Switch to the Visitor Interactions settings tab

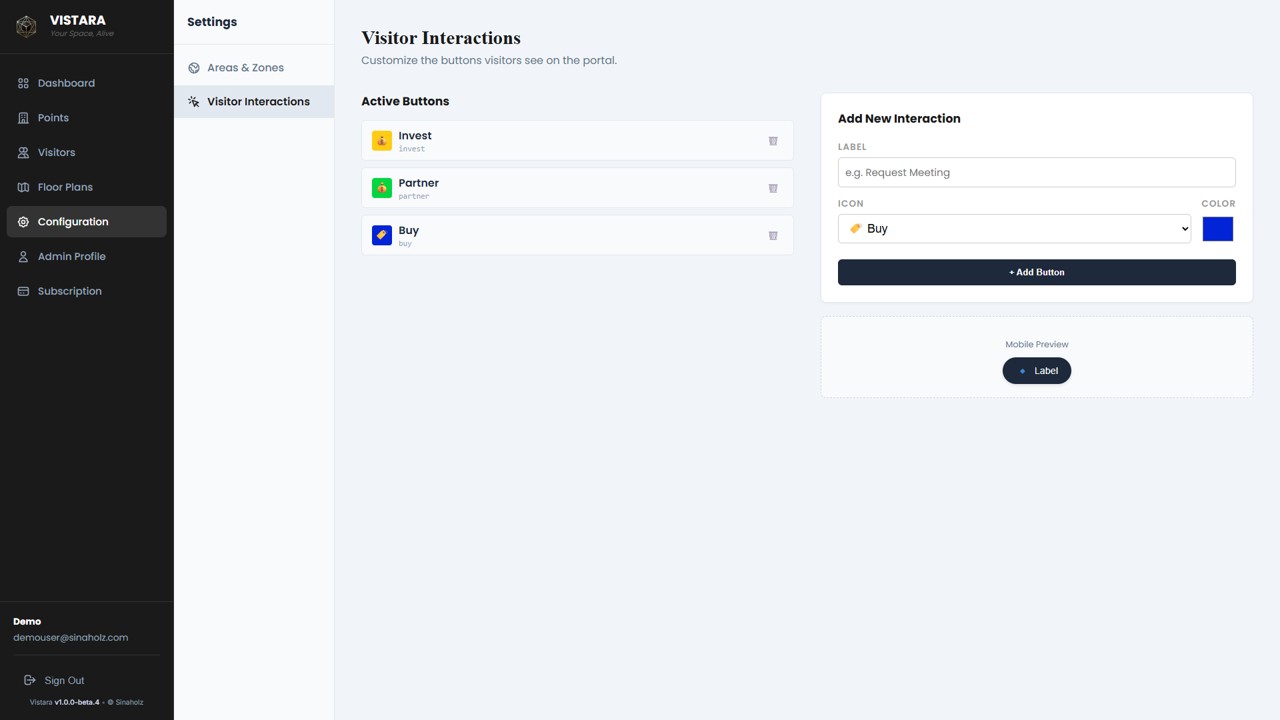(258, 101)
